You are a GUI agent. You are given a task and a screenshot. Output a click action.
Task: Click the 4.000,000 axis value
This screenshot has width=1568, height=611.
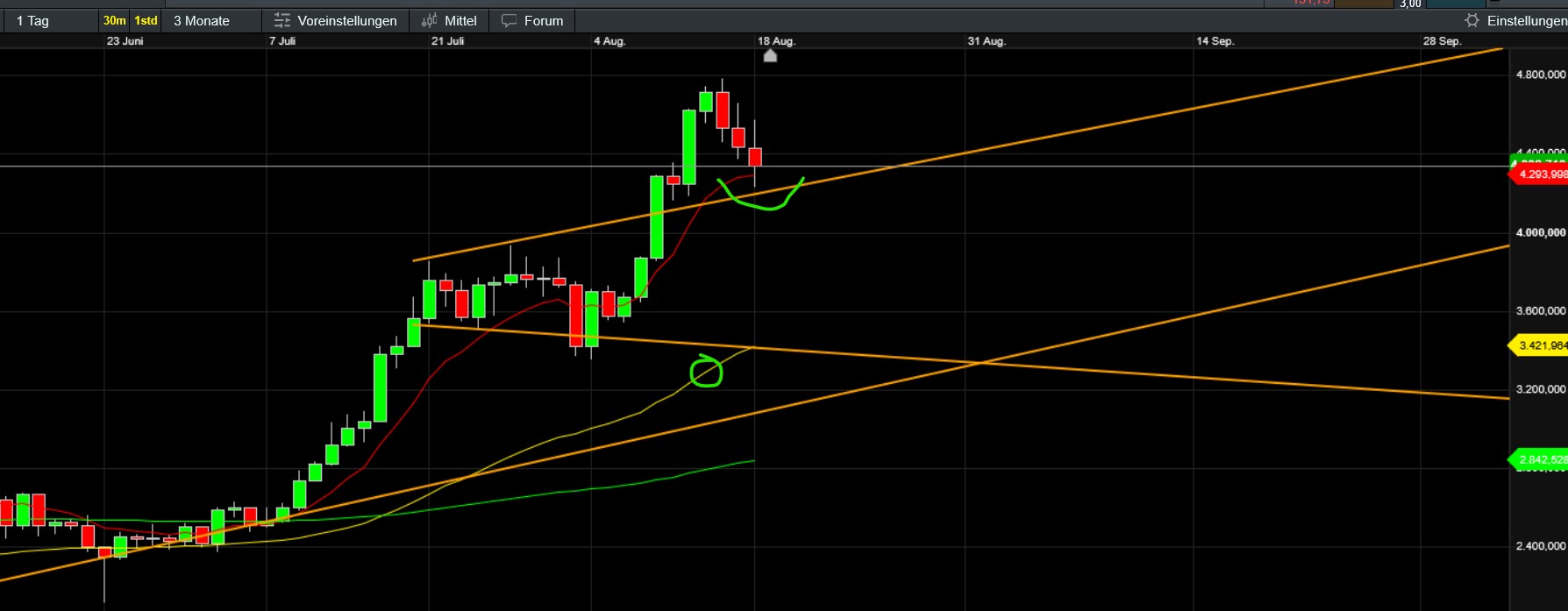pyautogui.click(x=1541, y=233)
